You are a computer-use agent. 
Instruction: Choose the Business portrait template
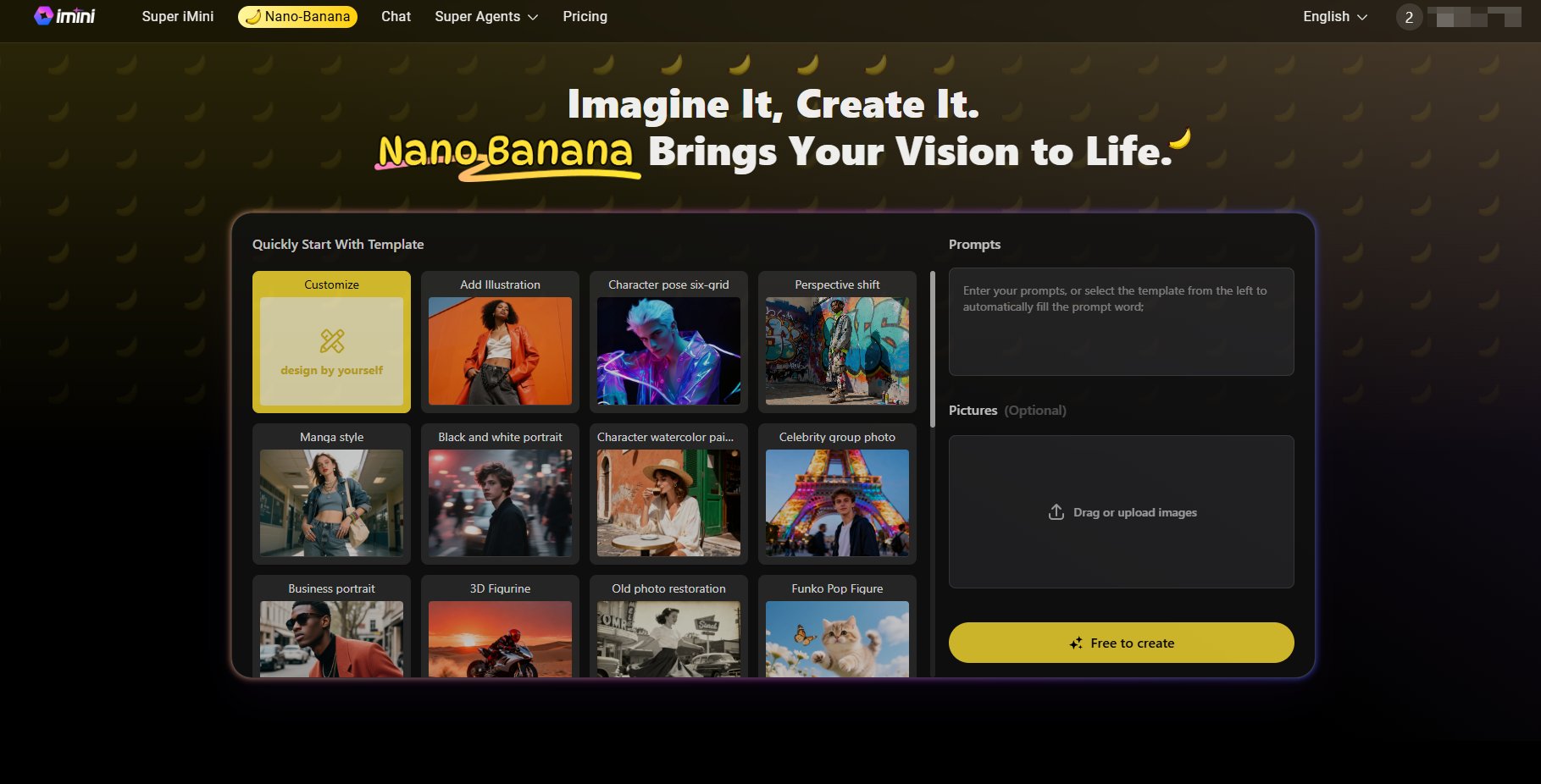tap(331, 626)
